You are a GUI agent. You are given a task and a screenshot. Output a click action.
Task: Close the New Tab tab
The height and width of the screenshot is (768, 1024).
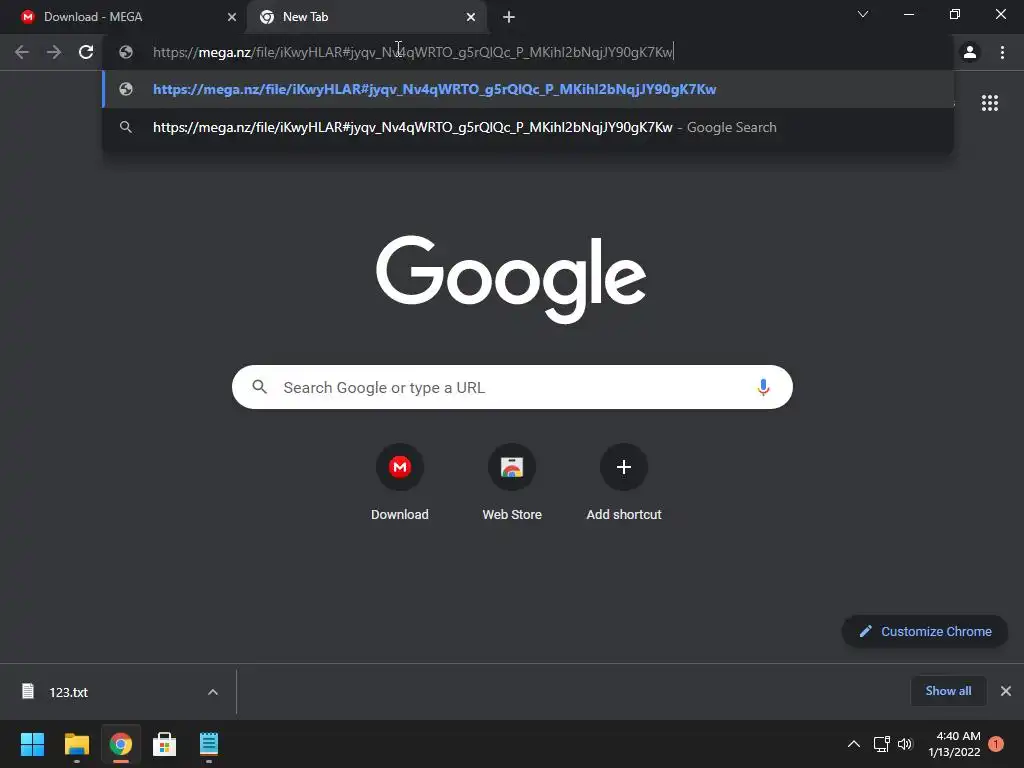click(x=471, y=17)
